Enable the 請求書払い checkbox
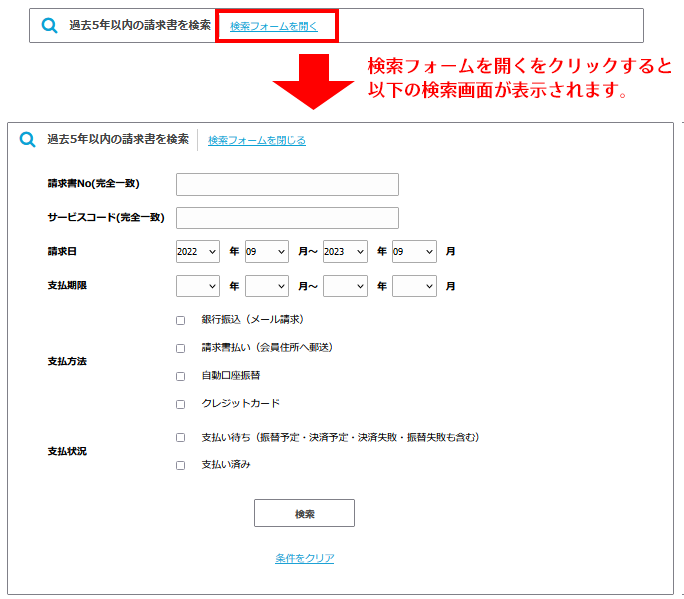The height and width of the screenshot is (599, 684). (x=181, y=348)
